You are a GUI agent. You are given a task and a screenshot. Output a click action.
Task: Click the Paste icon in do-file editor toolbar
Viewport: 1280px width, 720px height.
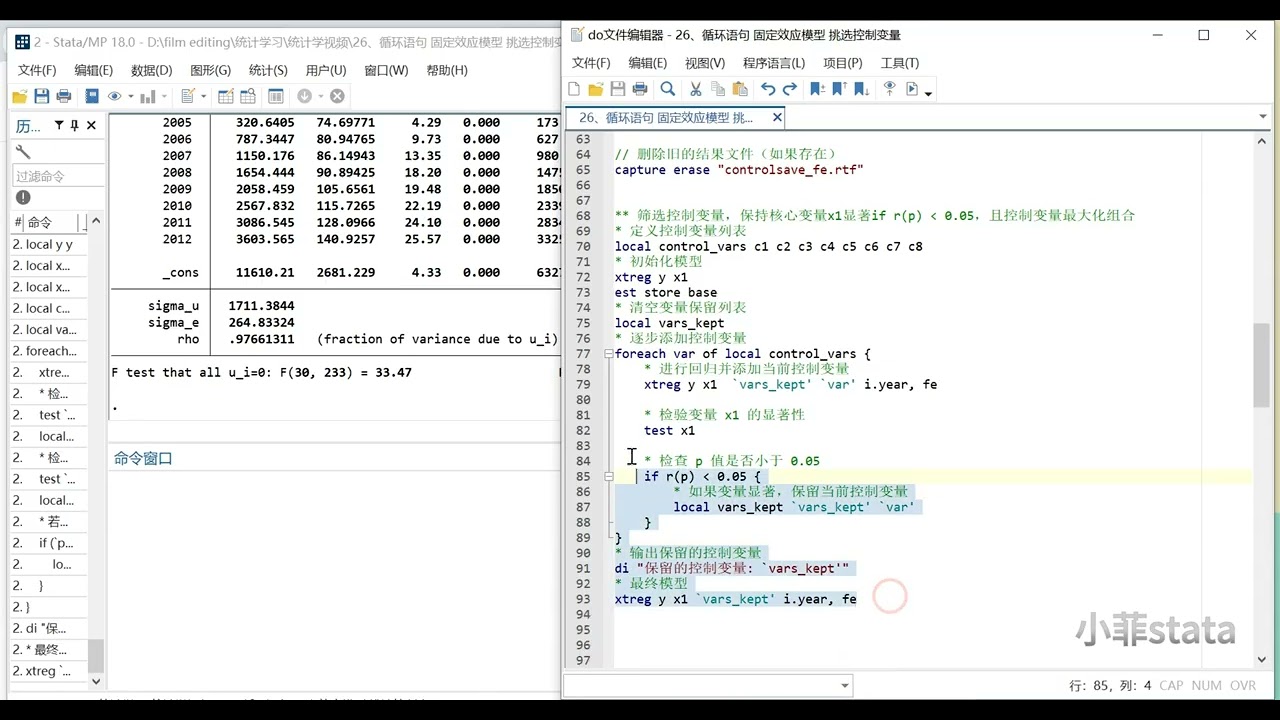740,89
